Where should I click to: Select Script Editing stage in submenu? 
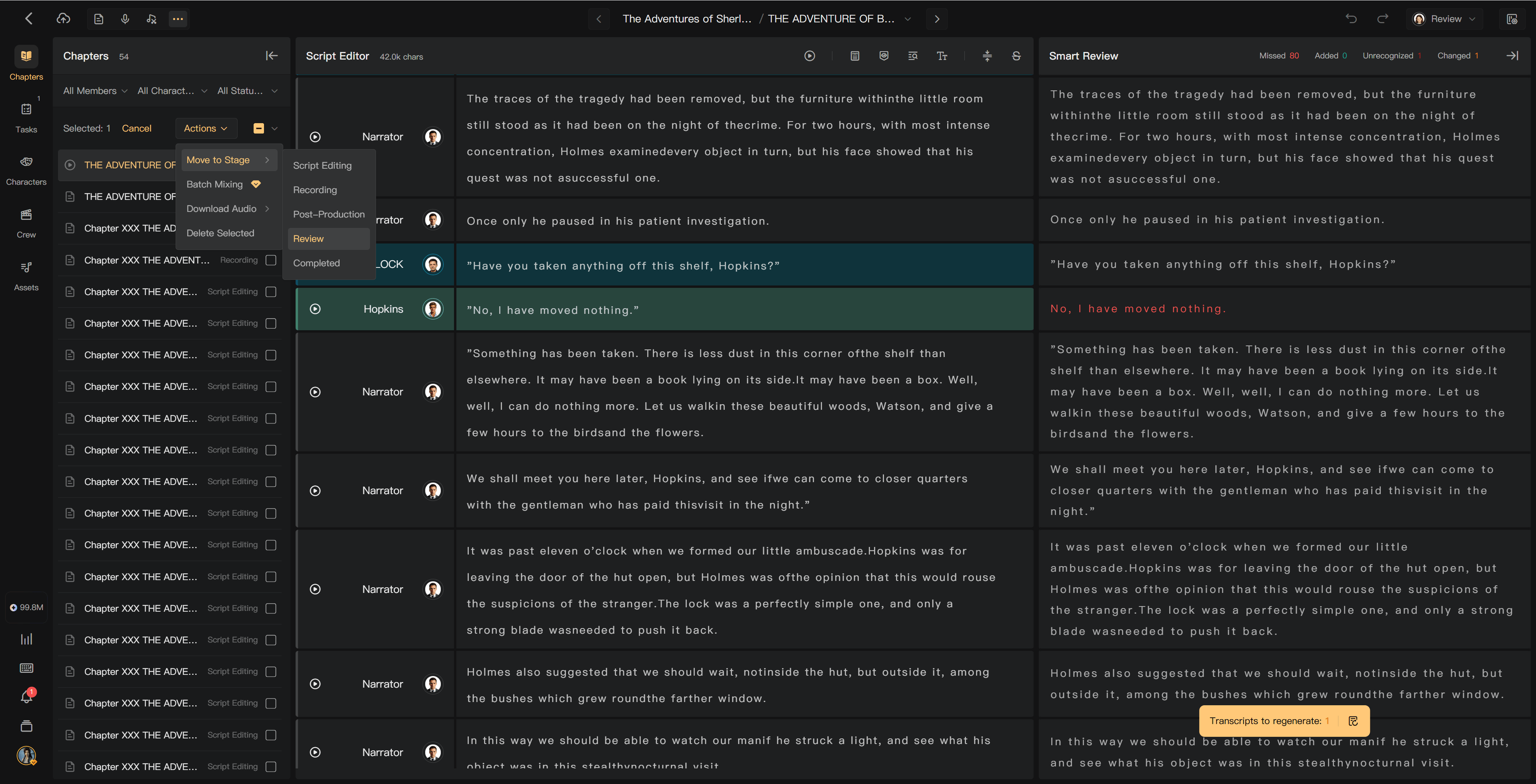(328, 165)
